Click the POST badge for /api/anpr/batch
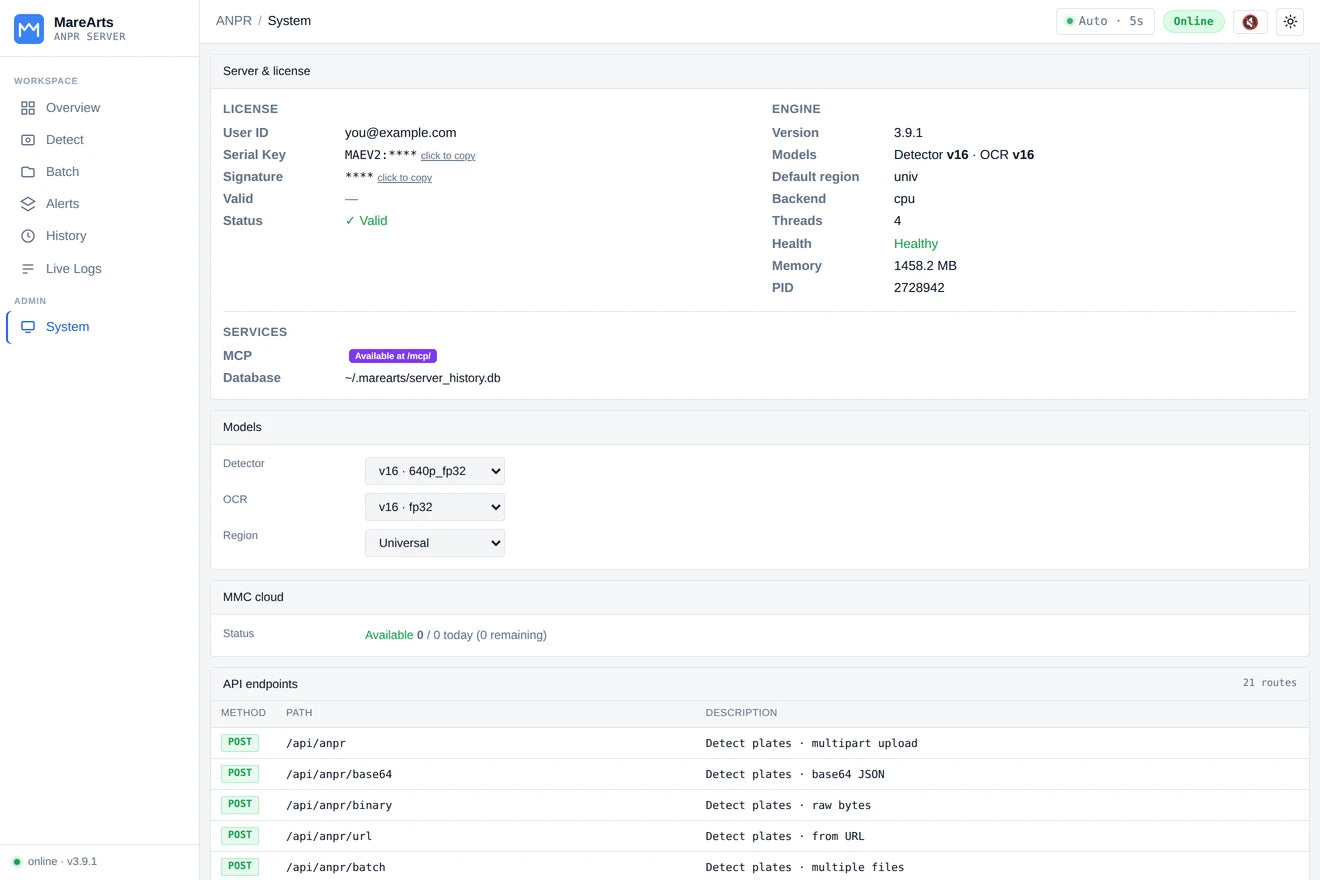Viewport: 1320px width, 880px height. pos(240,866)
